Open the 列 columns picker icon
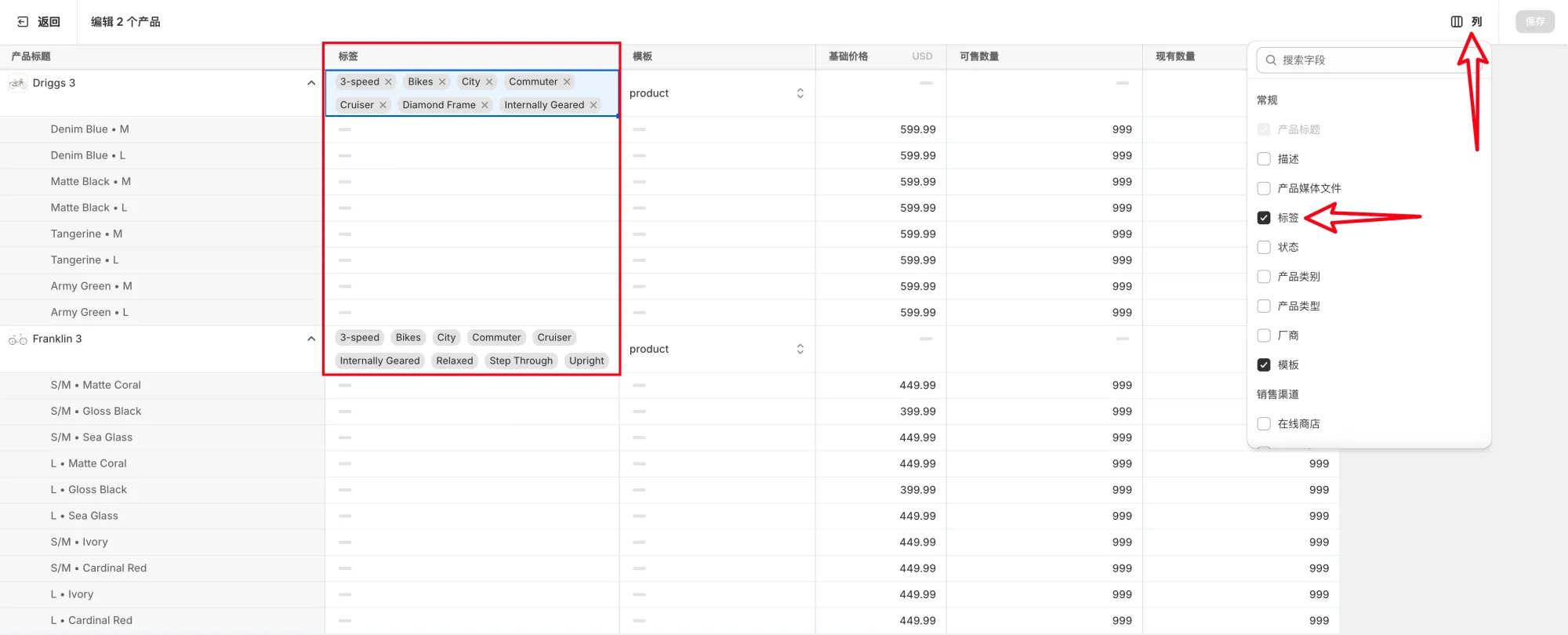 click(1457, 22)
